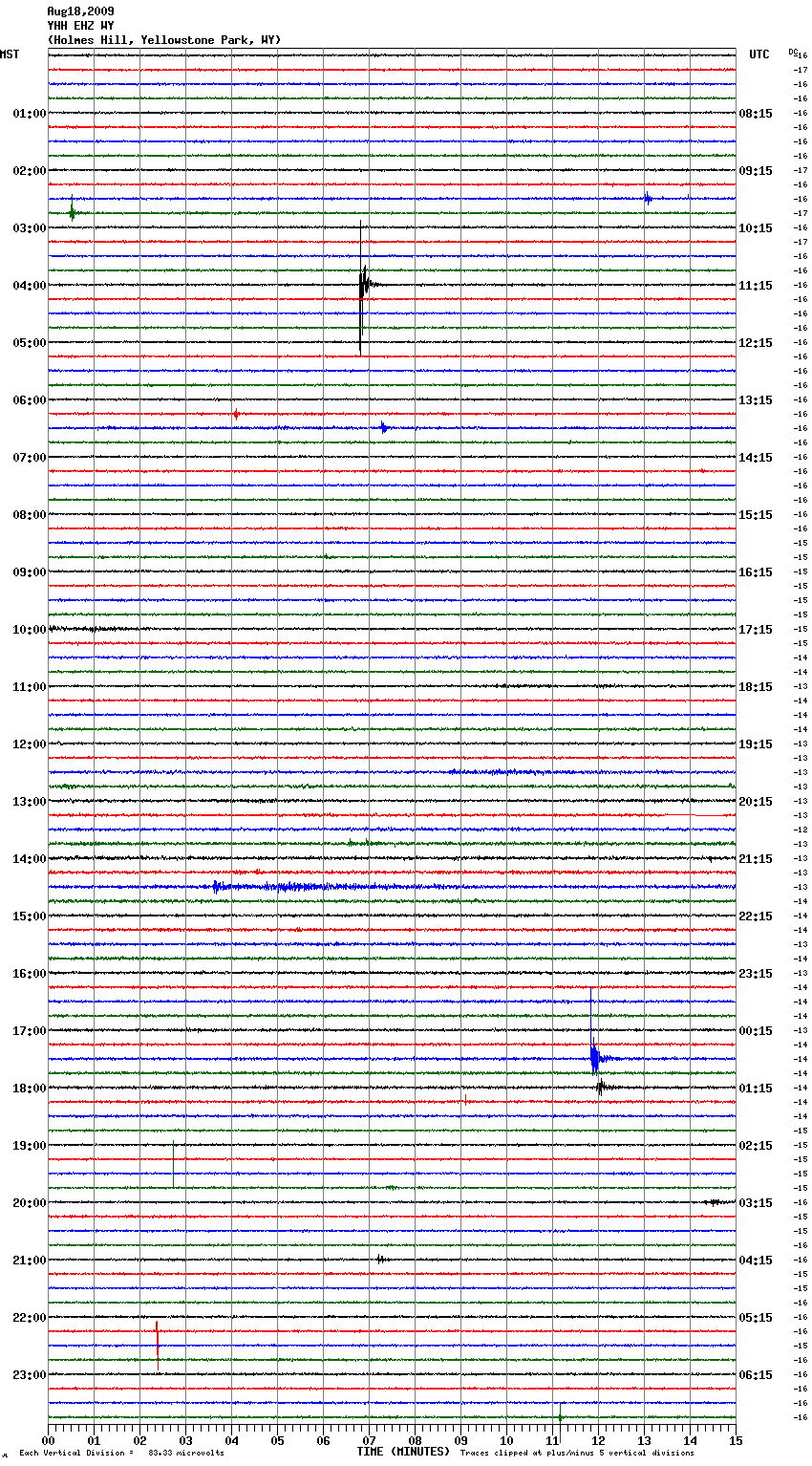Click the large black earthquake burst at 04:00
812x1466 pixels.
coord(365,285)
